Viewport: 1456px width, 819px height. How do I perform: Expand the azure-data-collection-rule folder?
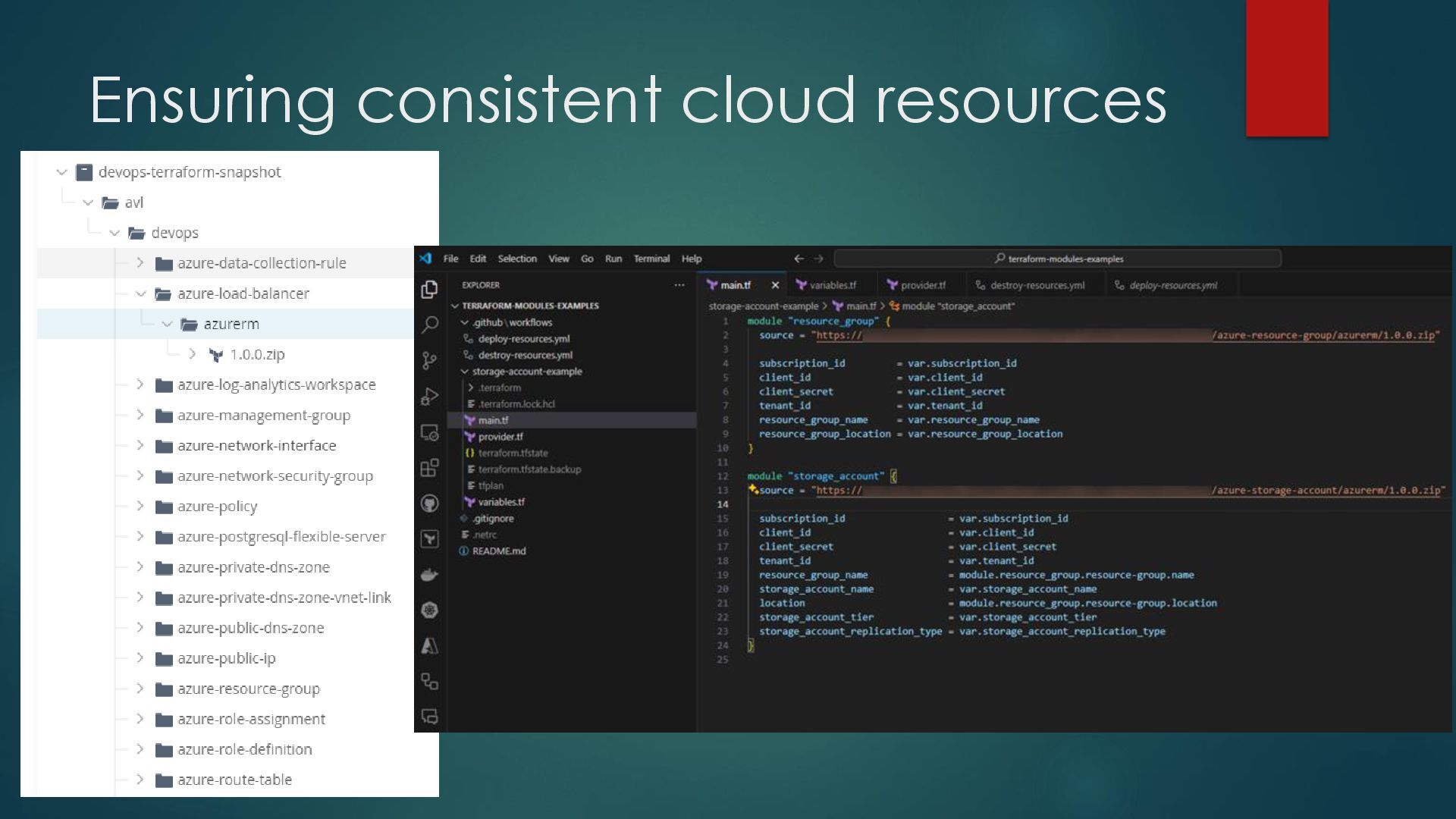(x=140, y=263)
